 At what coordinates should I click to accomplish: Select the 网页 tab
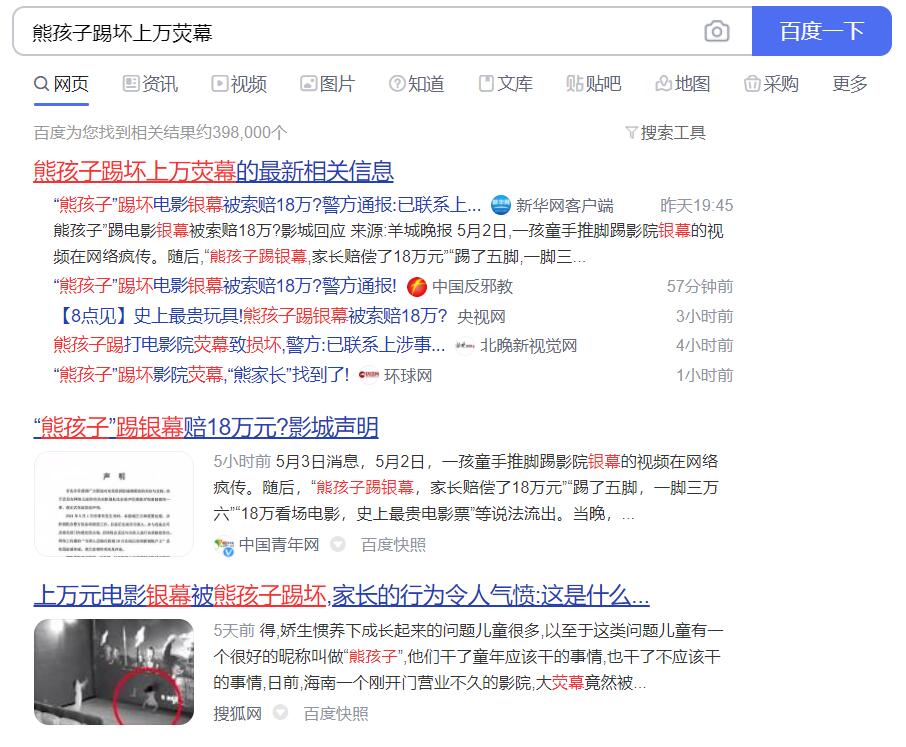(x=61, y=84)
